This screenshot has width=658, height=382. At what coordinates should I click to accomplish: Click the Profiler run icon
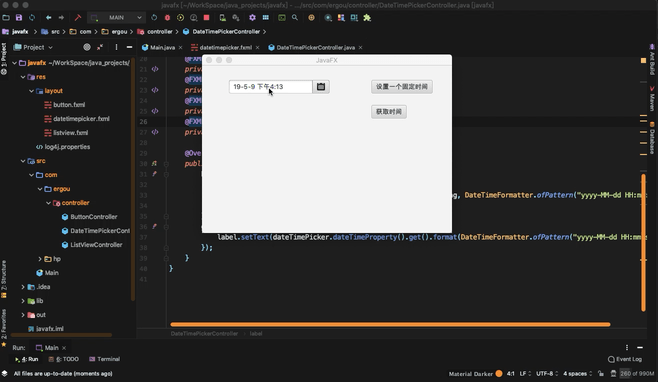click(x=193, y=18)
